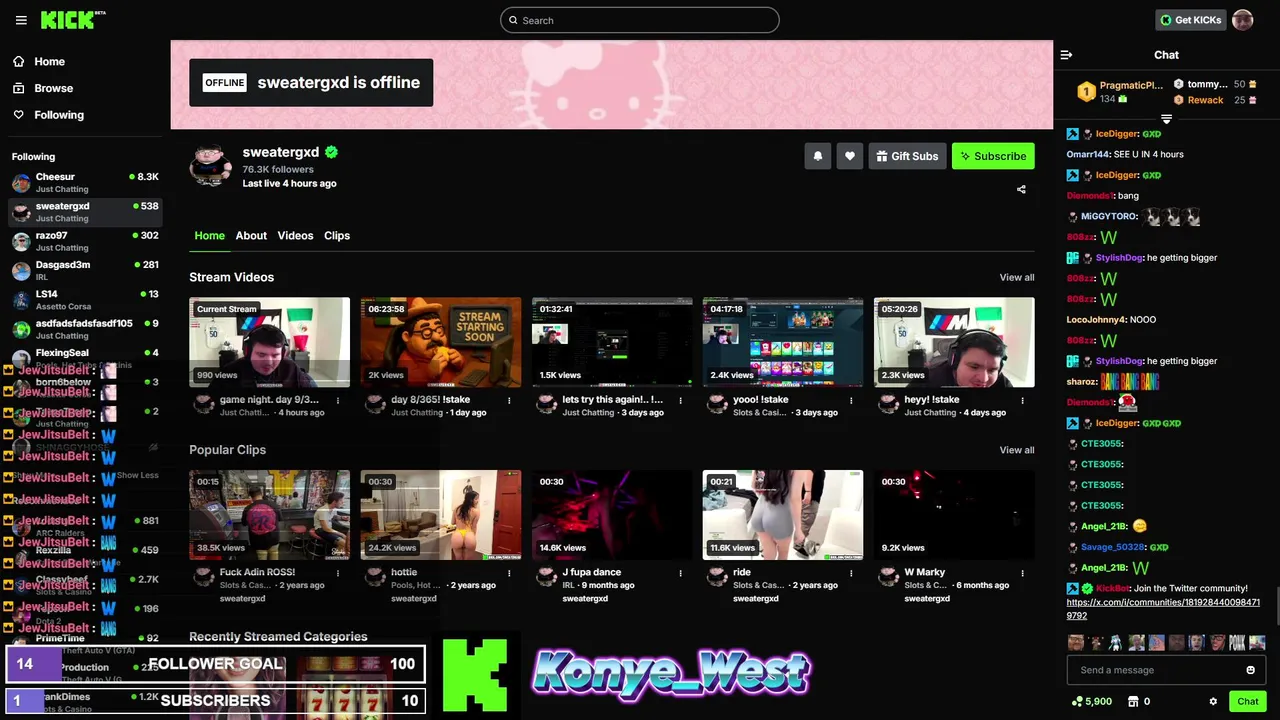The width and height of the screenshot is (1280, 720).
Task: View all Popular Clips
Action: pyautogui.click(x=1017, y=450)
